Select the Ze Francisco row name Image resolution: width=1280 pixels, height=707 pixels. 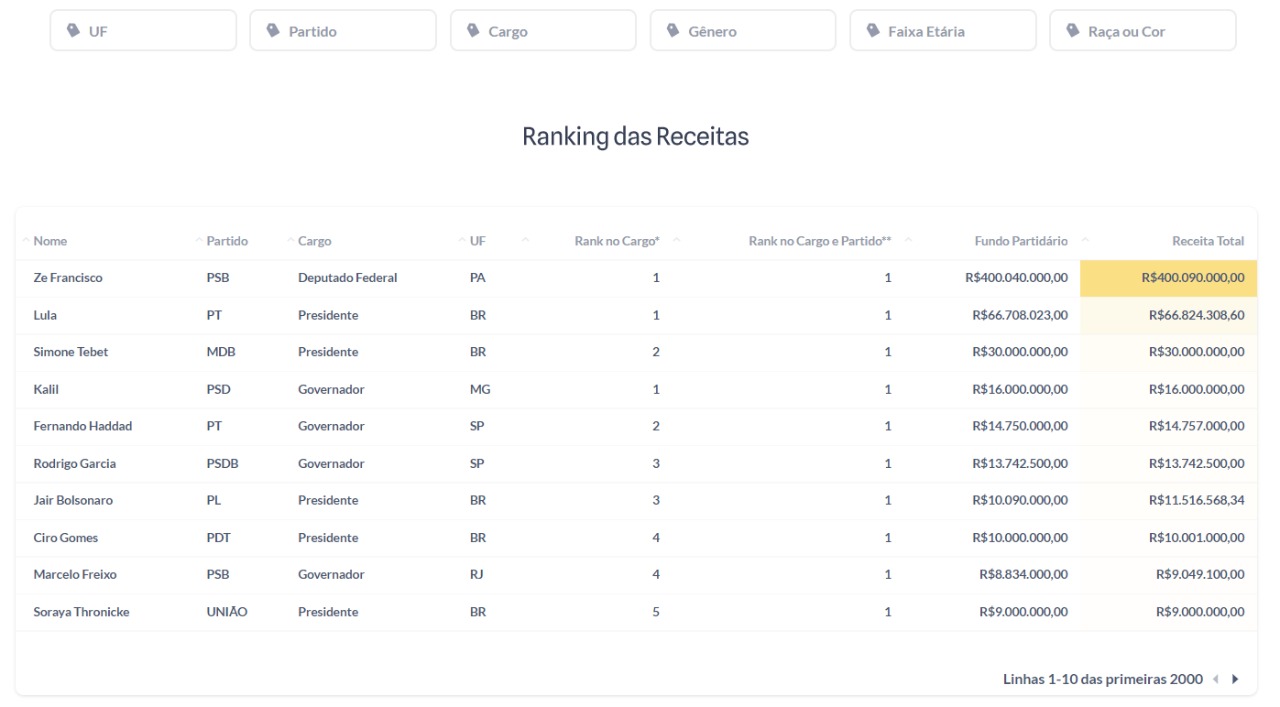pos(68,278)
